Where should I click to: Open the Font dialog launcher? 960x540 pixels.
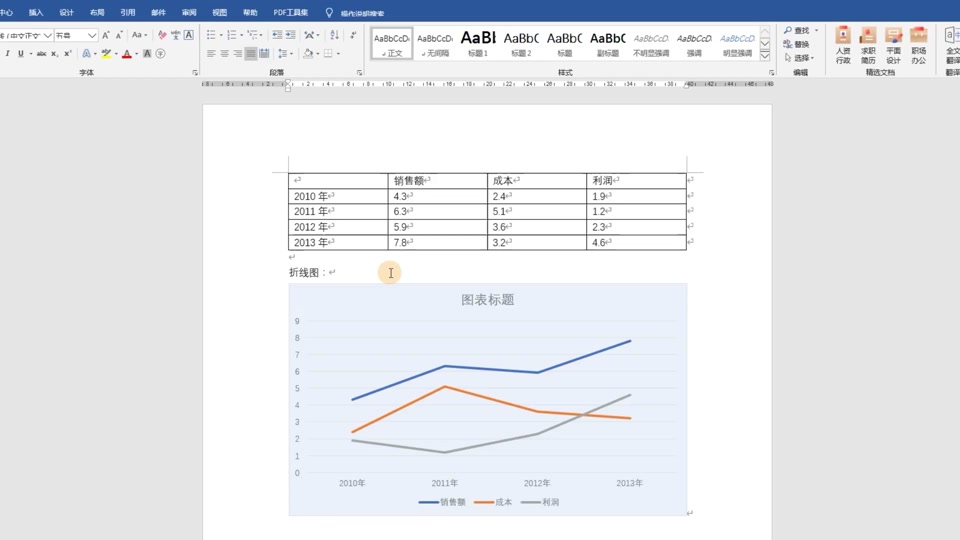[195, 73]
